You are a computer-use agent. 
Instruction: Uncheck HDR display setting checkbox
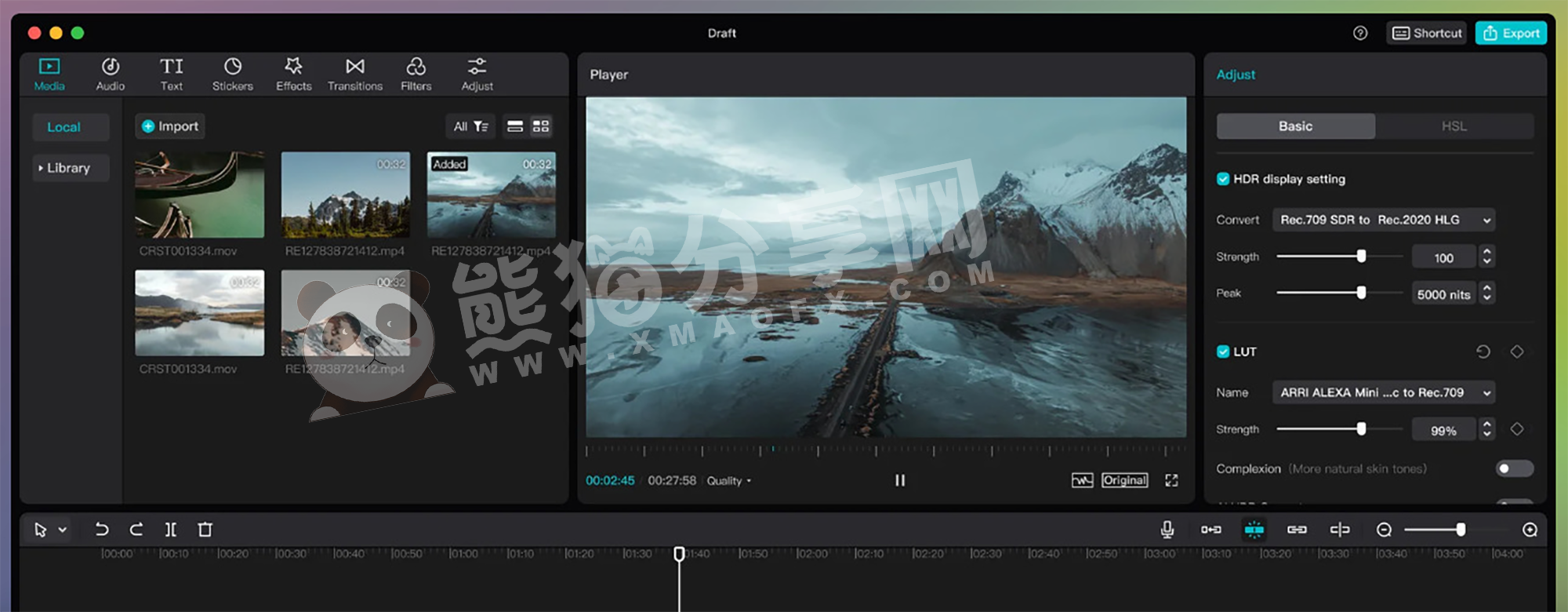[x=1223, y=179]
